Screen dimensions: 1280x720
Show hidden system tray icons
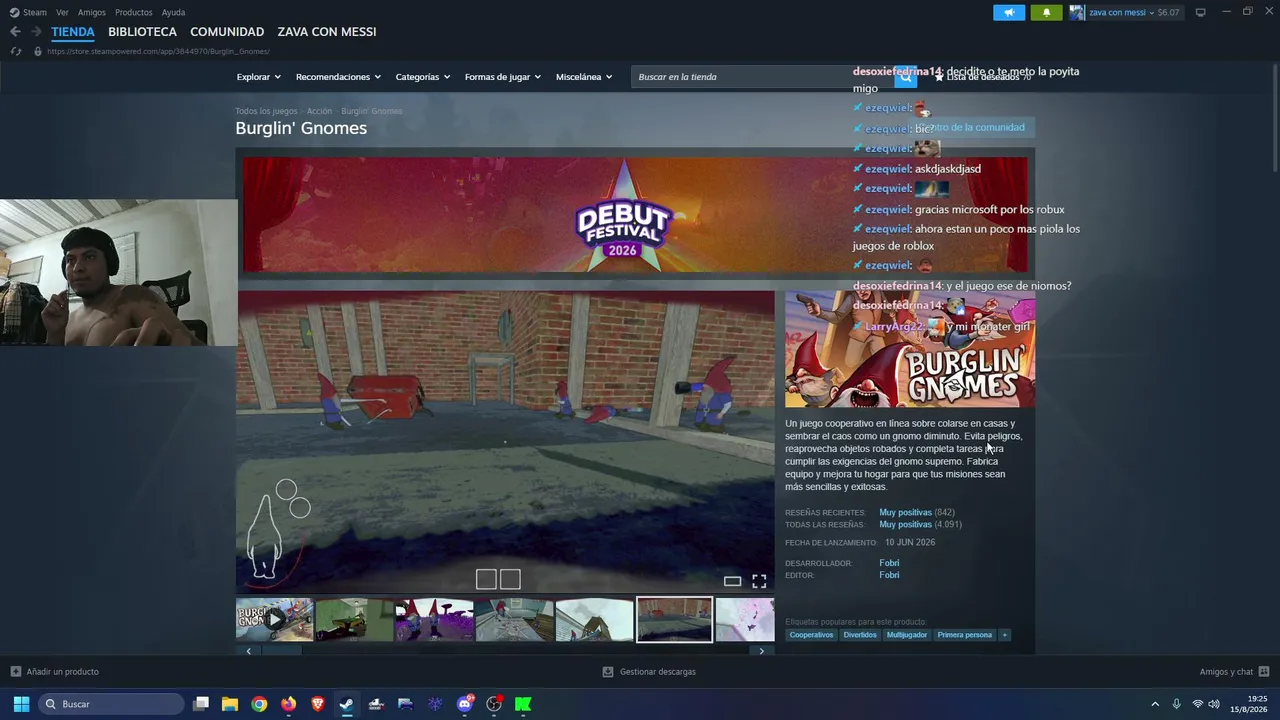[1155, 704]
